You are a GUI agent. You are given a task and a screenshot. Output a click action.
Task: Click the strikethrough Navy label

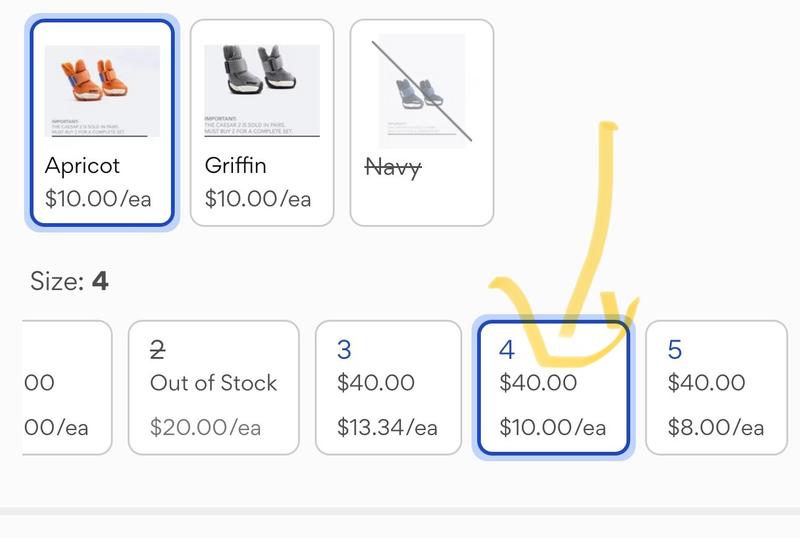click(x=392, y=165)
